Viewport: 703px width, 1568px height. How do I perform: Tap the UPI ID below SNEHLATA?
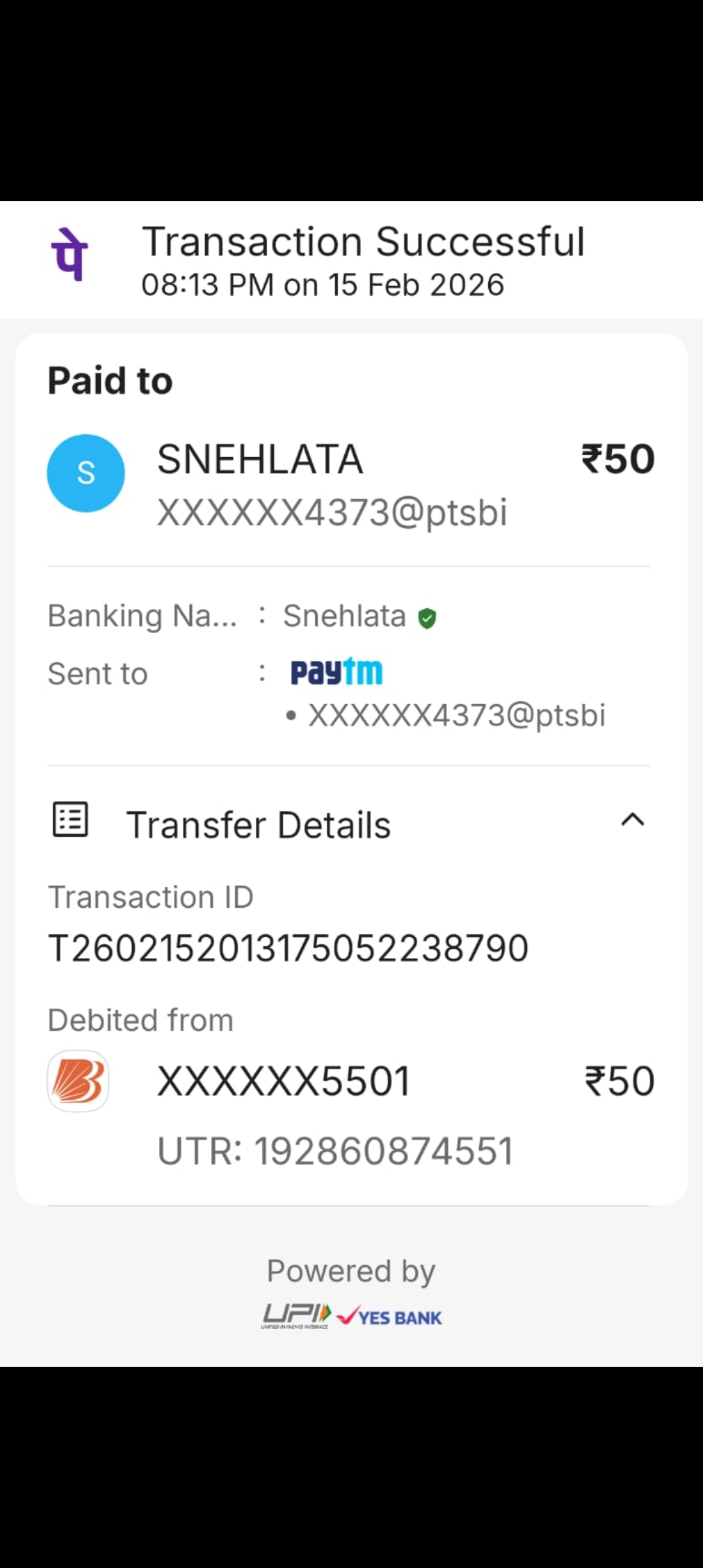coord(332,512)
